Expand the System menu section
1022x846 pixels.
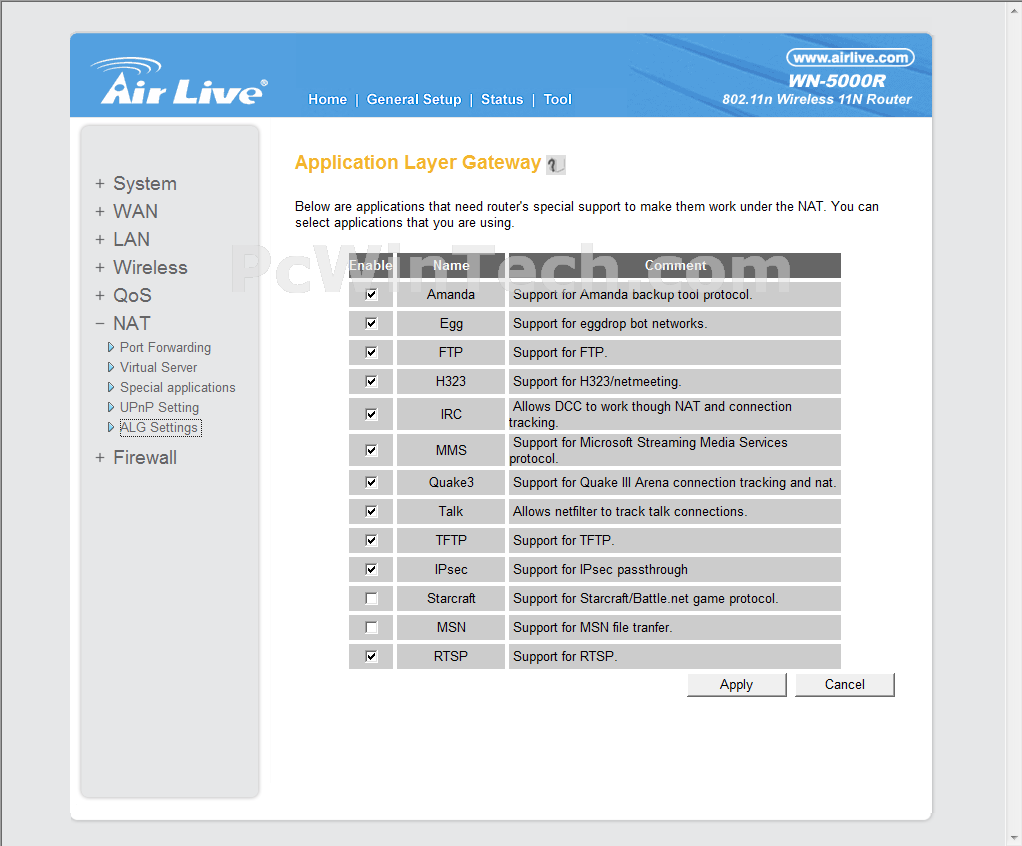(x=136, y=183)
